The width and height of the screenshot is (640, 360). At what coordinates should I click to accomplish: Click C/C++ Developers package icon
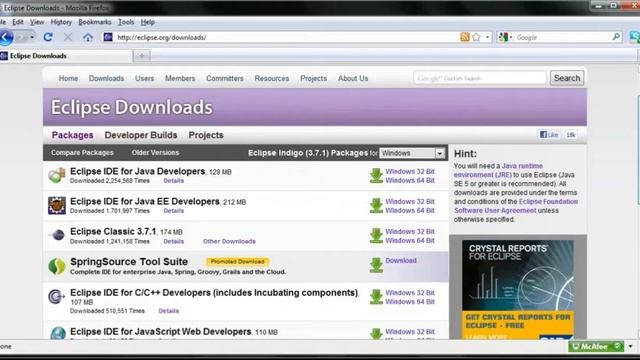56,297
